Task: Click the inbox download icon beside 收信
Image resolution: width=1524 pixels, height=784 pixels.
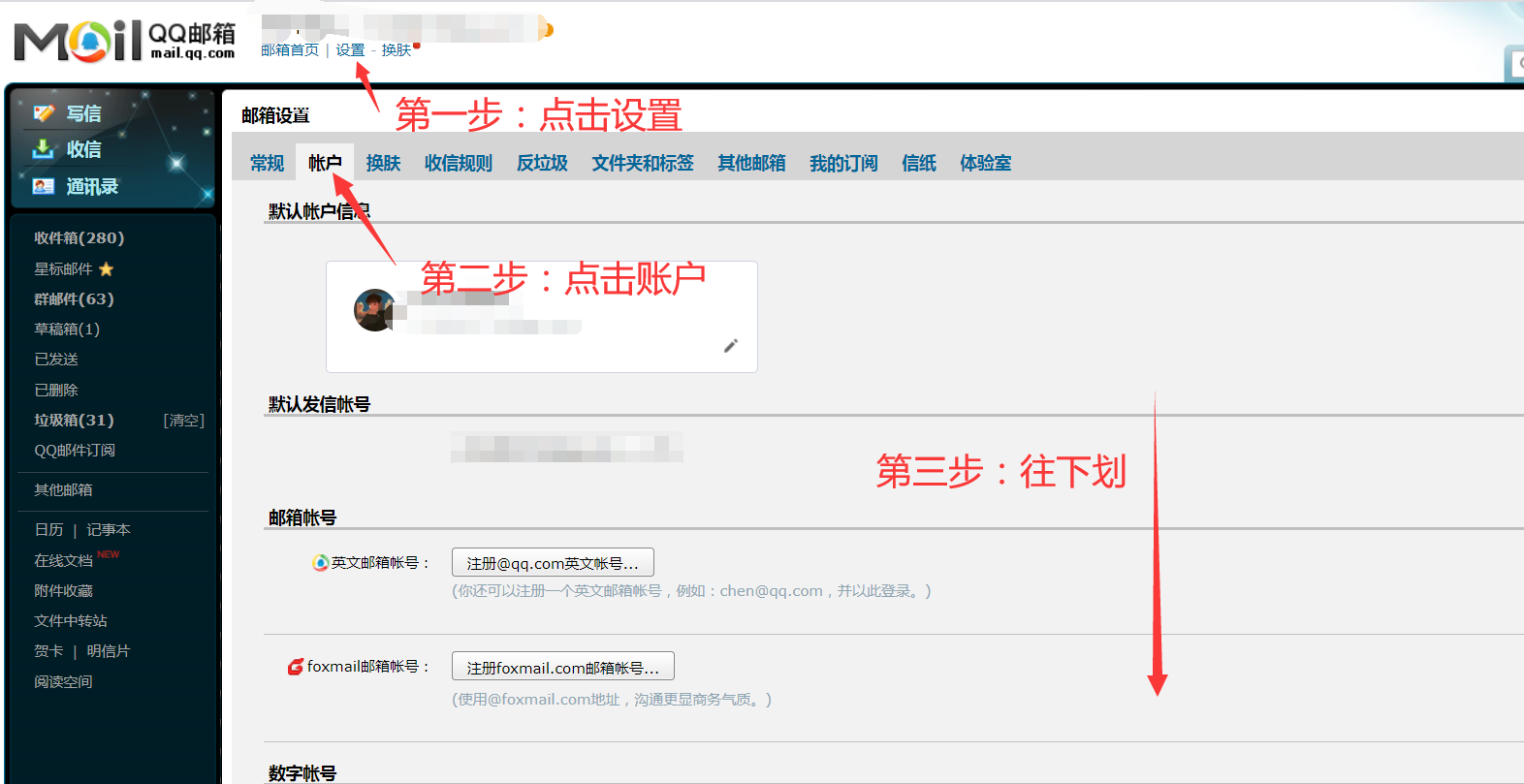Action: (x=44, y=149)
